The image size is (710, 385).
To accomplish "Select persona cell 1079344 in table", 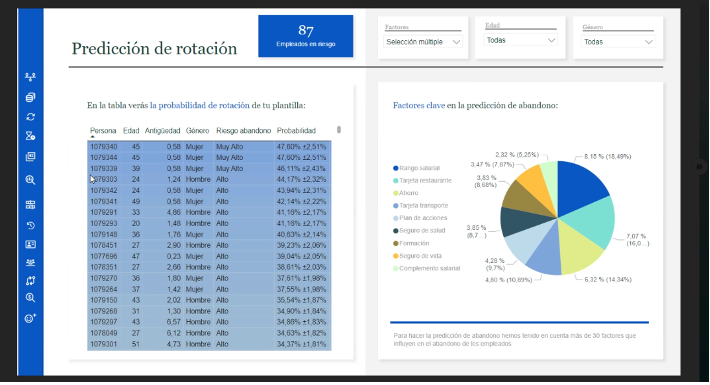I will [103, 158].
